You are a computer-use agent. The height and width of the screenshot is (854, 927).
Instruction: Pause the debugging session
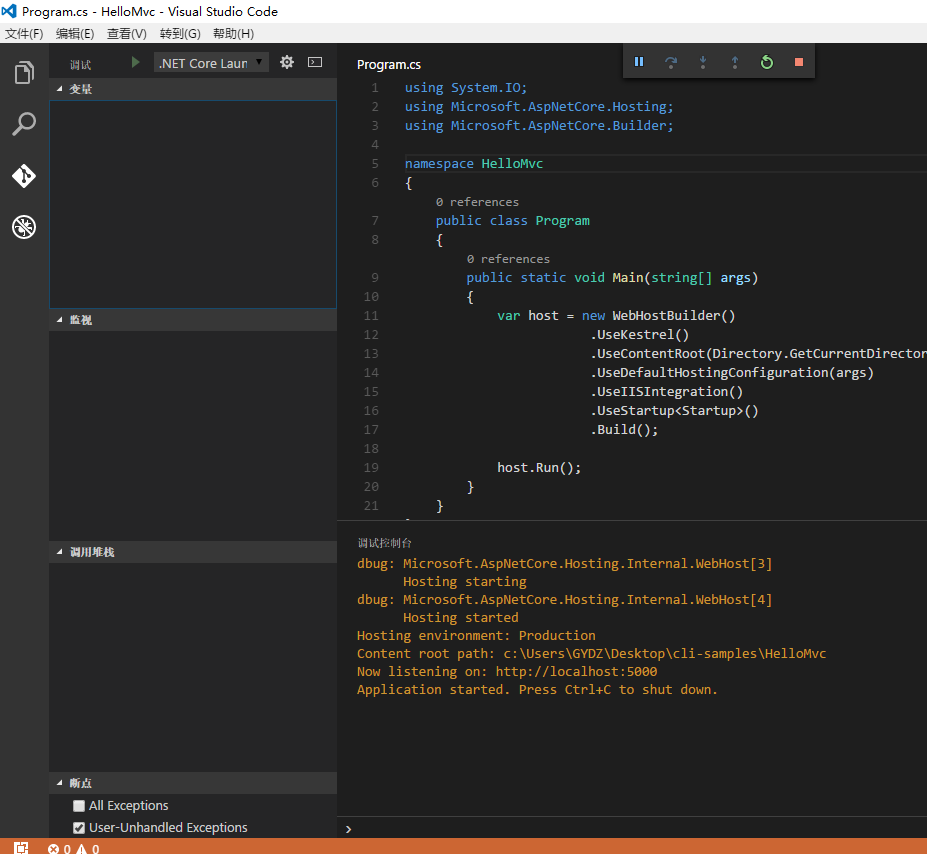pyautogui.click(x=639, y=61)
